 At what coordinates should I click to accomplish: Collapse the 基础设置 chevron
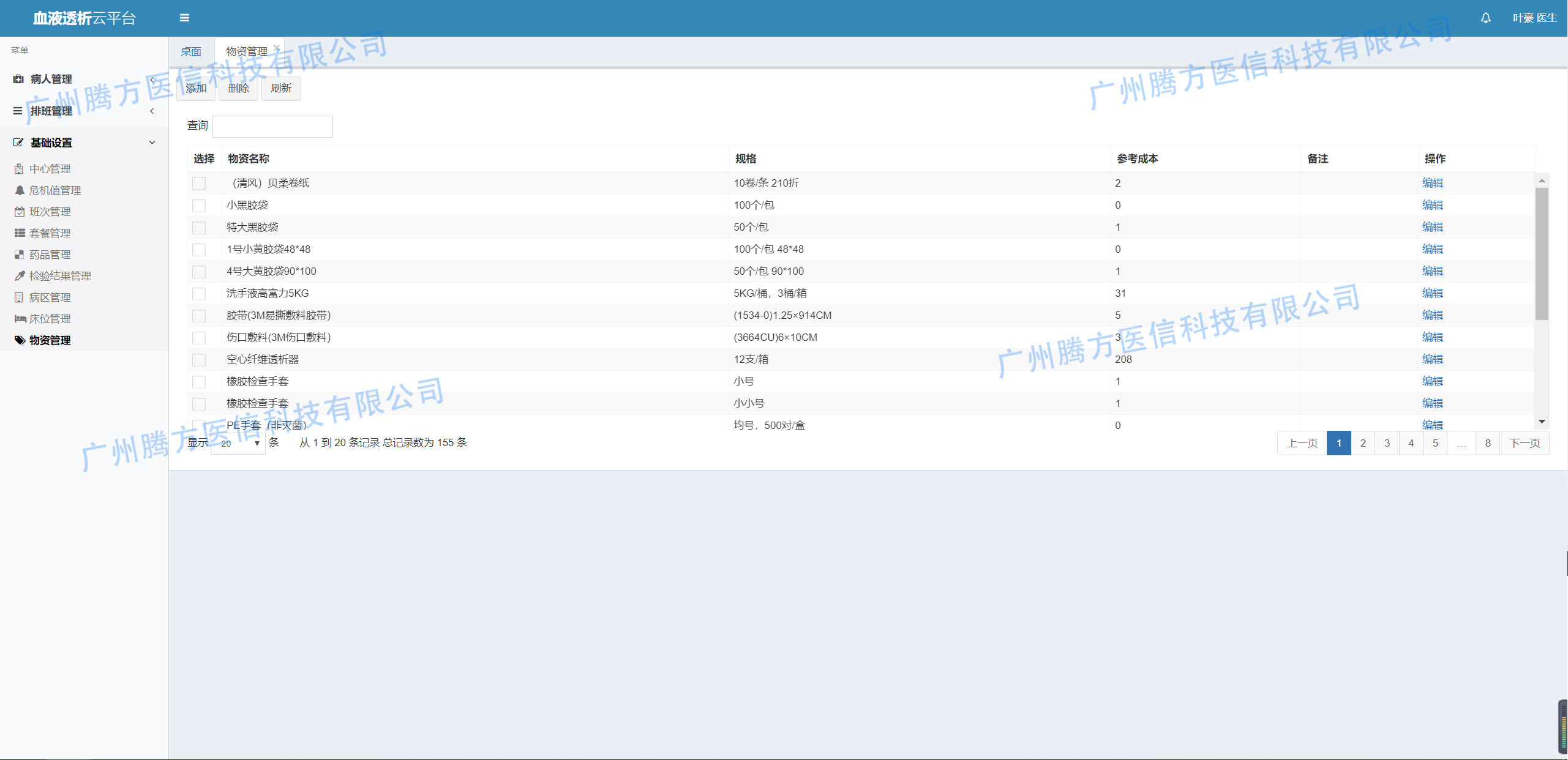152,143
